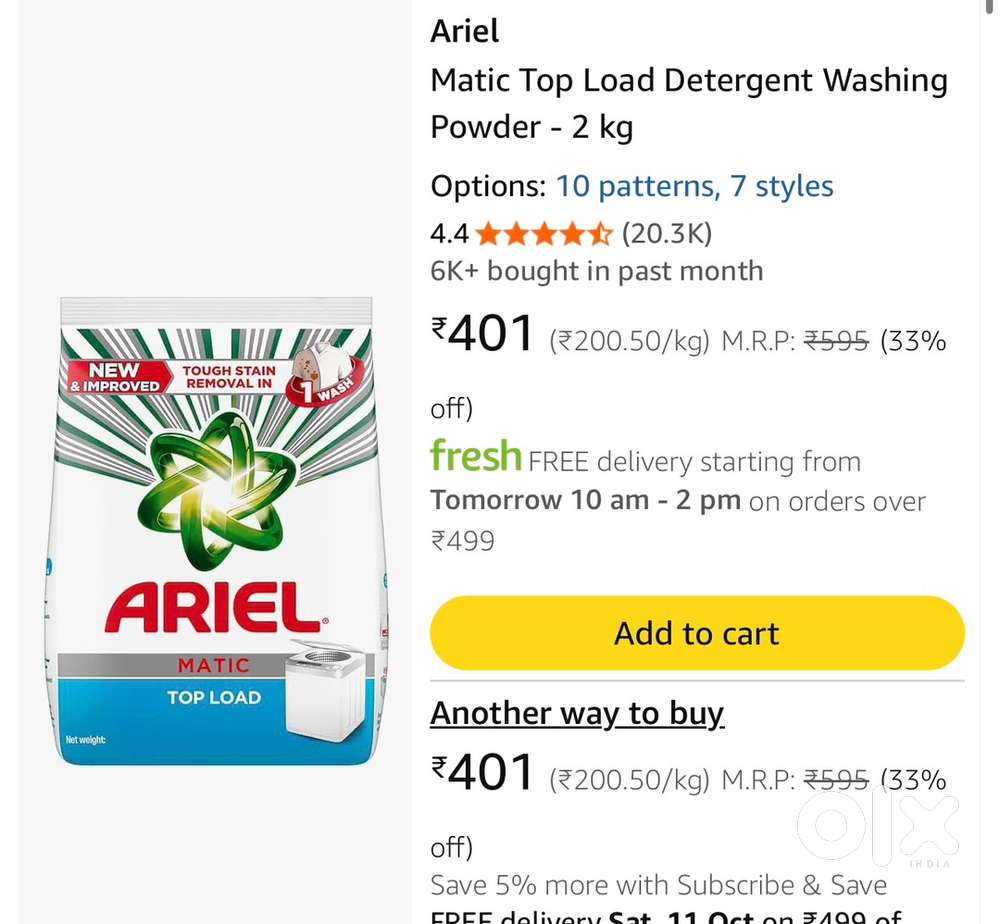Select the Matic Top Load Detergent product title
The image size is (1000, 924).
[688, 103]
